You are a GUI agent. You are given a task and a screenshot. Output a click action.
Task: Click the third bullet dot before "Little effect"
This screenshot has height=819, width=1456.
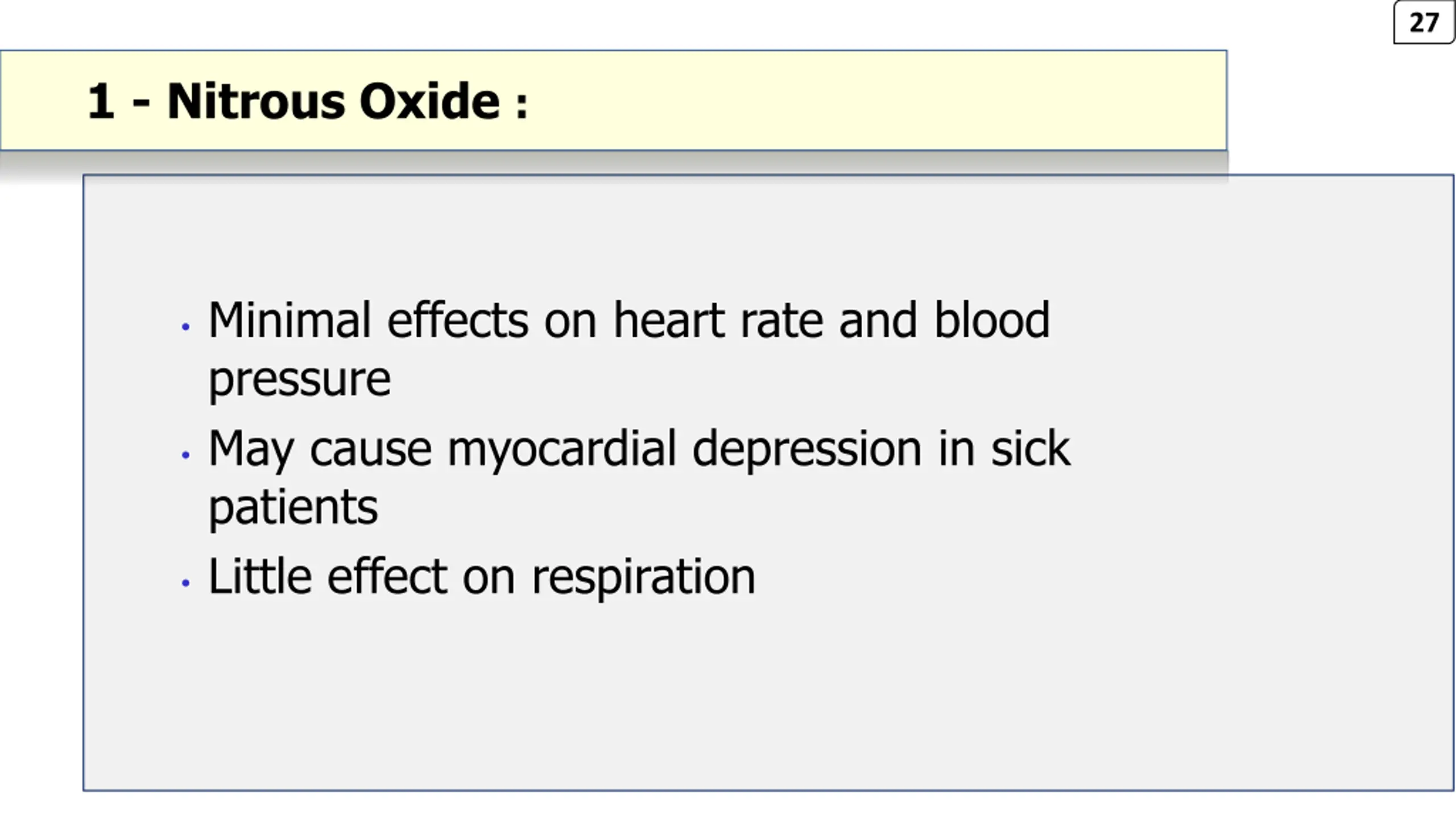point(185,582)
